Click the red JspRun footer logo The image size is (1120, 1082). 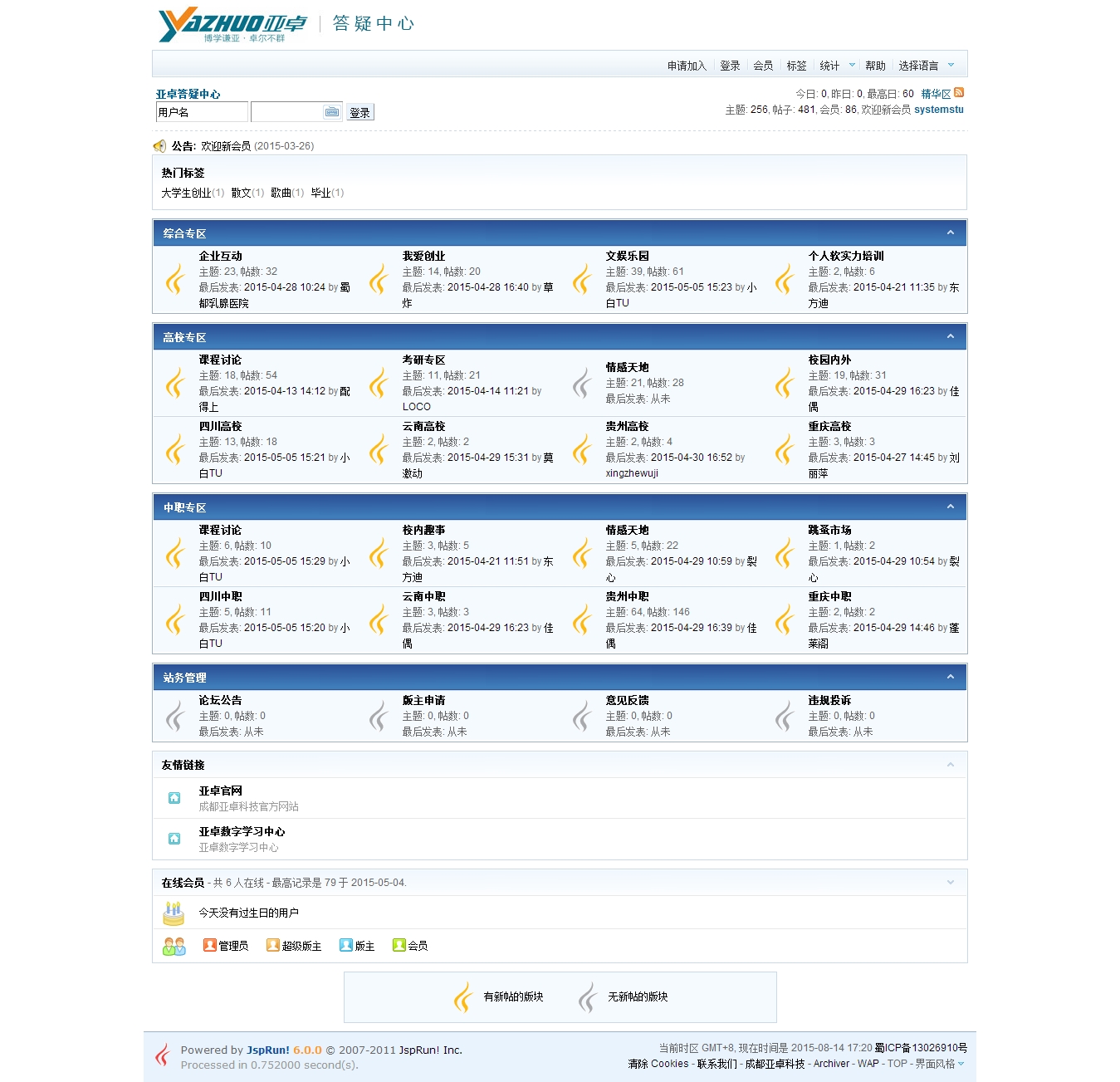(x=163, y=1055)
